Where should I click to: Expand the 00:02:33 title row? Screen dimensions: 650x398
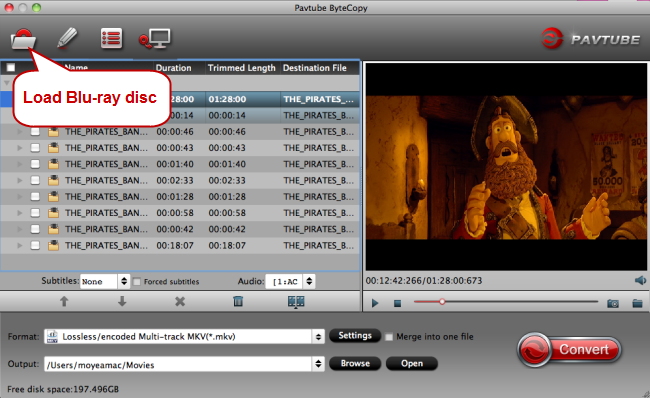pyautogui.click(x=19, y=180)
